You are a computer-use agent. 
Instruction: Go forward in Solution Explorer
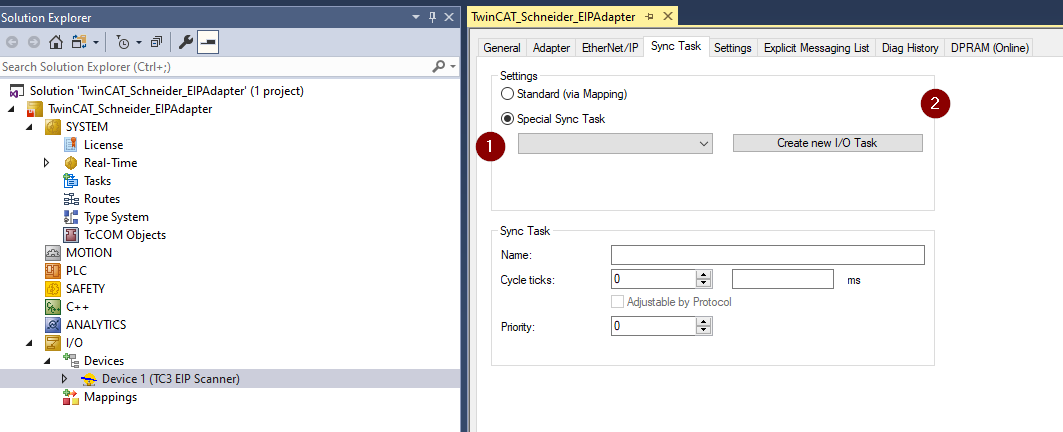(34, 42)
